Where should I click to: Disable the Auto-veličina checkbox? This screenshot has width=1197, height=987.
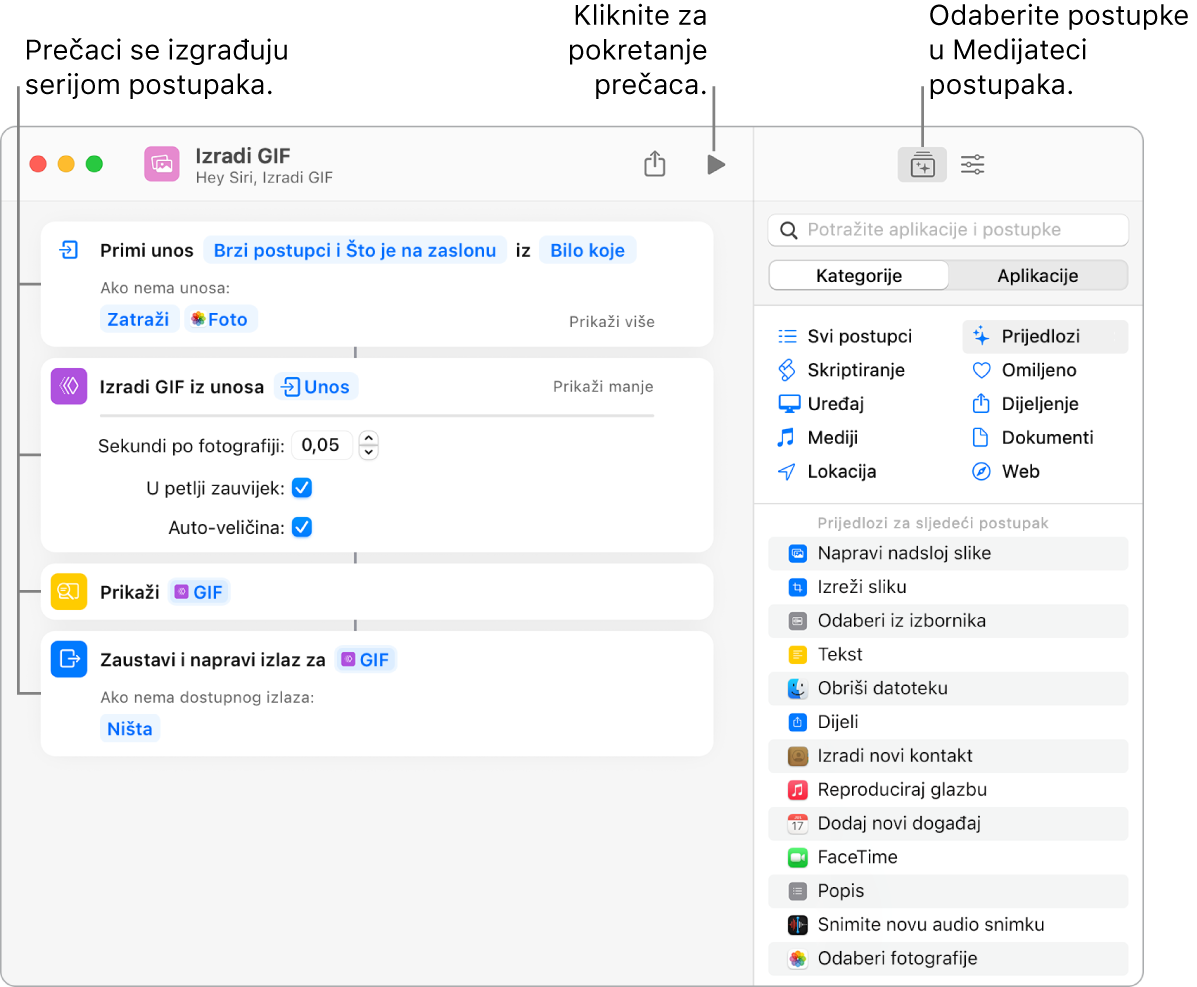click(302, 527)
